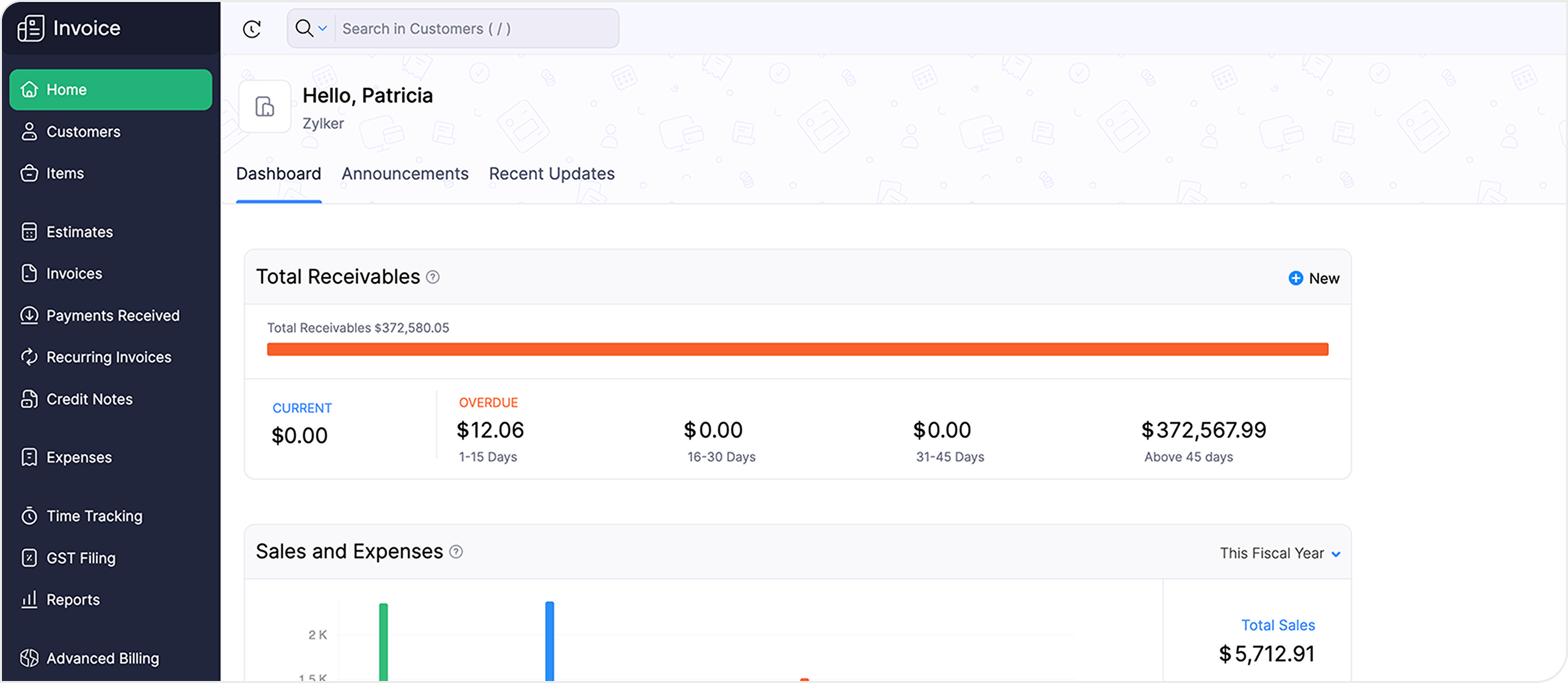Image resolution: width=1568 pixels, height=683 pixels.
Task: Click the Total Receivables help icon
Action: (x=433, y=277)
